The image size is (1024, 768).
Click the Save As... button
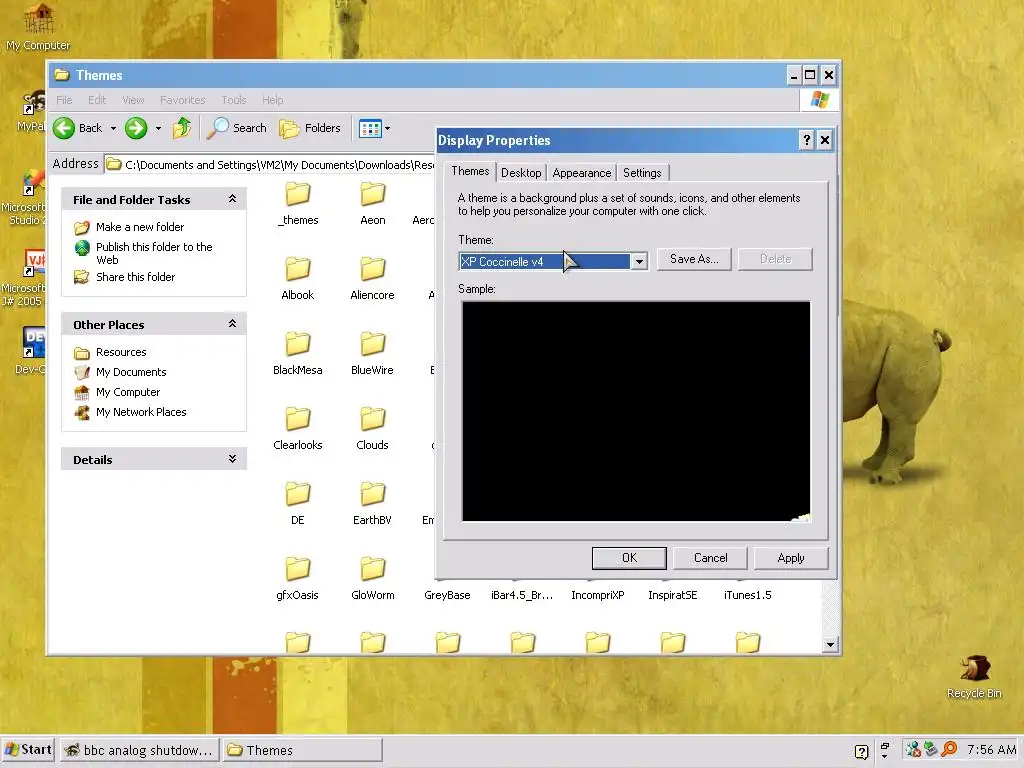[x=694, y=259]
